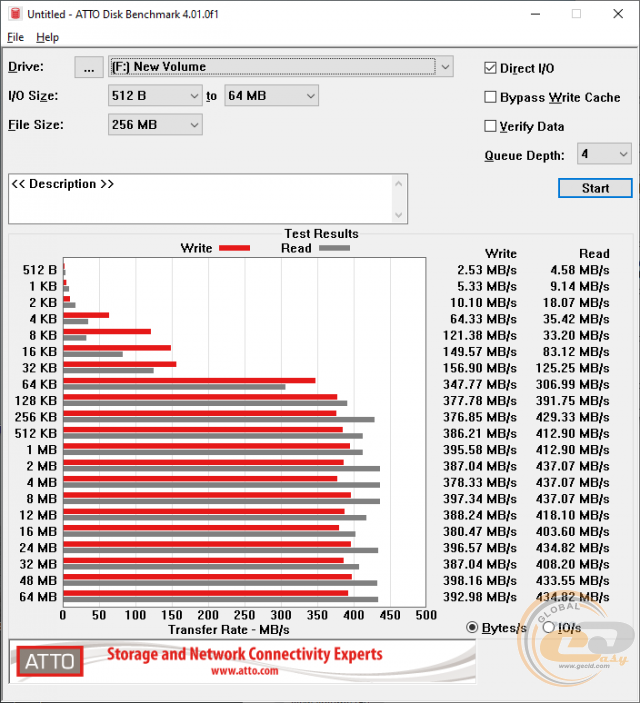Screen dimensions: 640x703
Task: Click the 48 MB row label
Action: pos(38,581)
